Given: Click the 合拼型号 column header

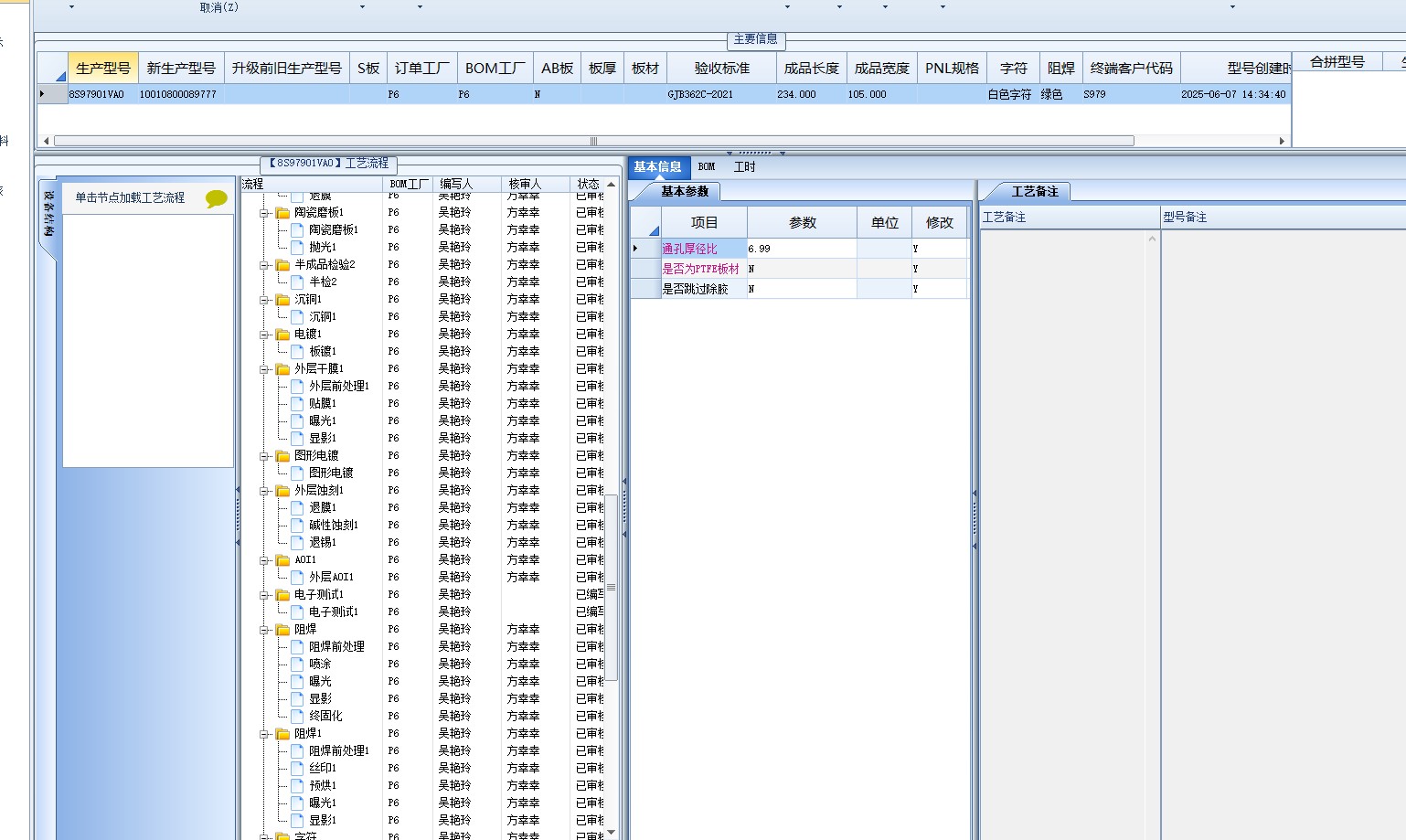Looking at the screenshot, I should (x=1337, y=62).
